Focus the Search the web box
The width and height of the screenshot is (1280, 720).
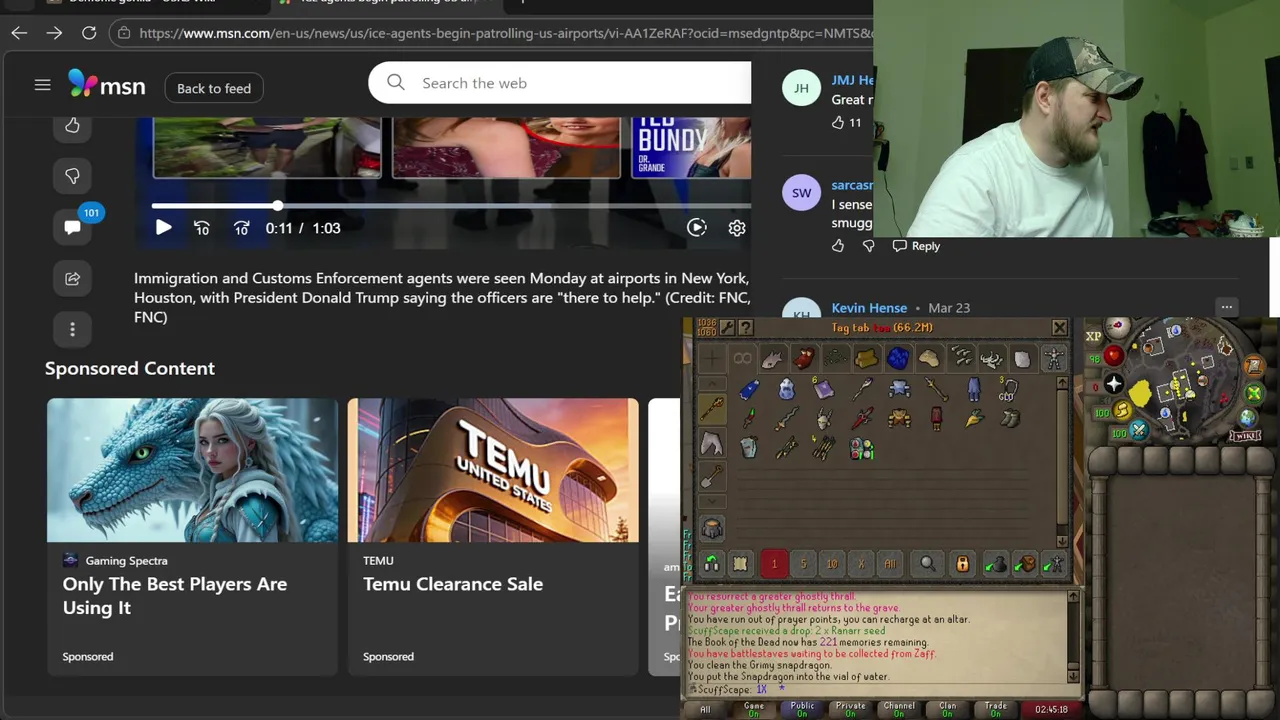560,83
